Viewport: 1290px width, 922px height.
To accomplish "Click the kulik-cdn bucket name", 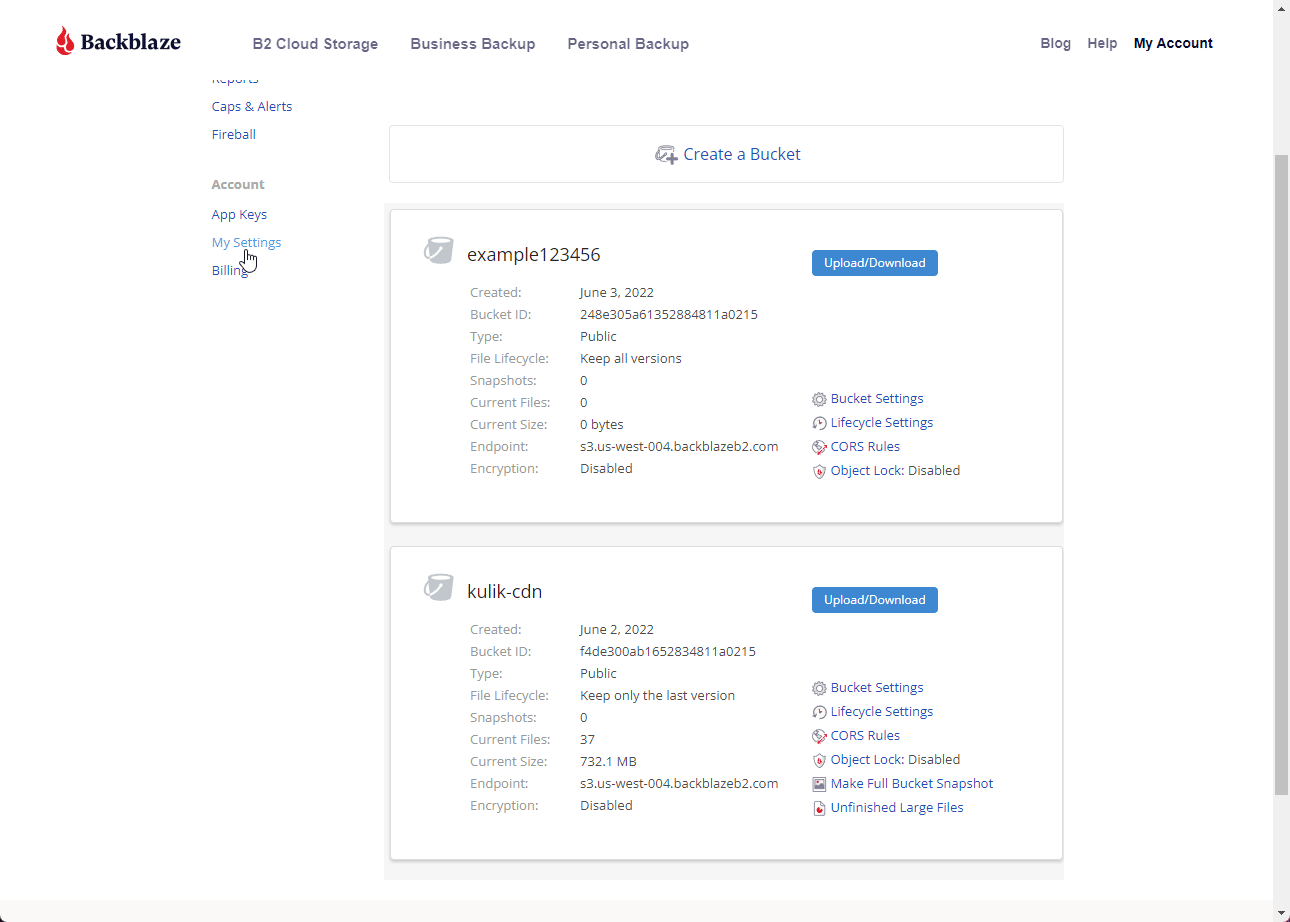I will [505, 592].
